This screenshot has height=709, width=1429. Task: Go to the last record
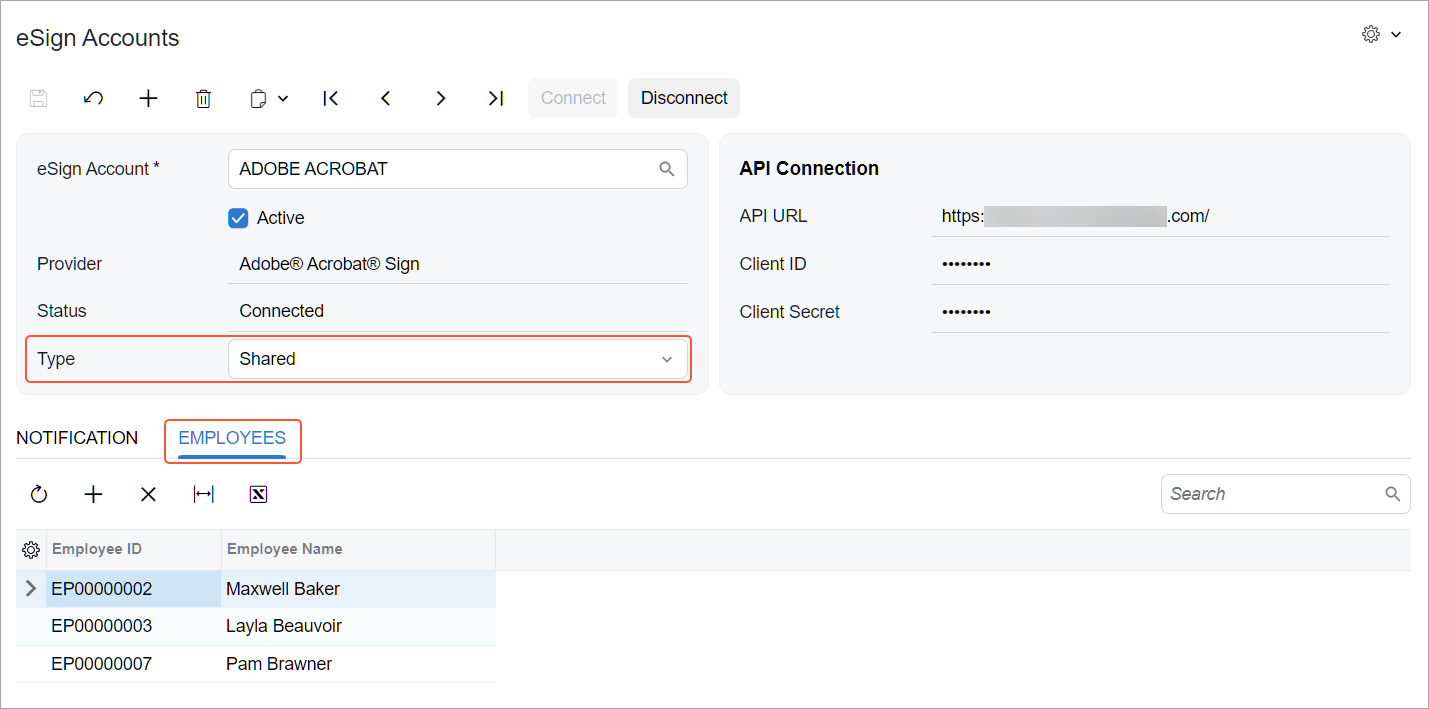coord(495,98)
